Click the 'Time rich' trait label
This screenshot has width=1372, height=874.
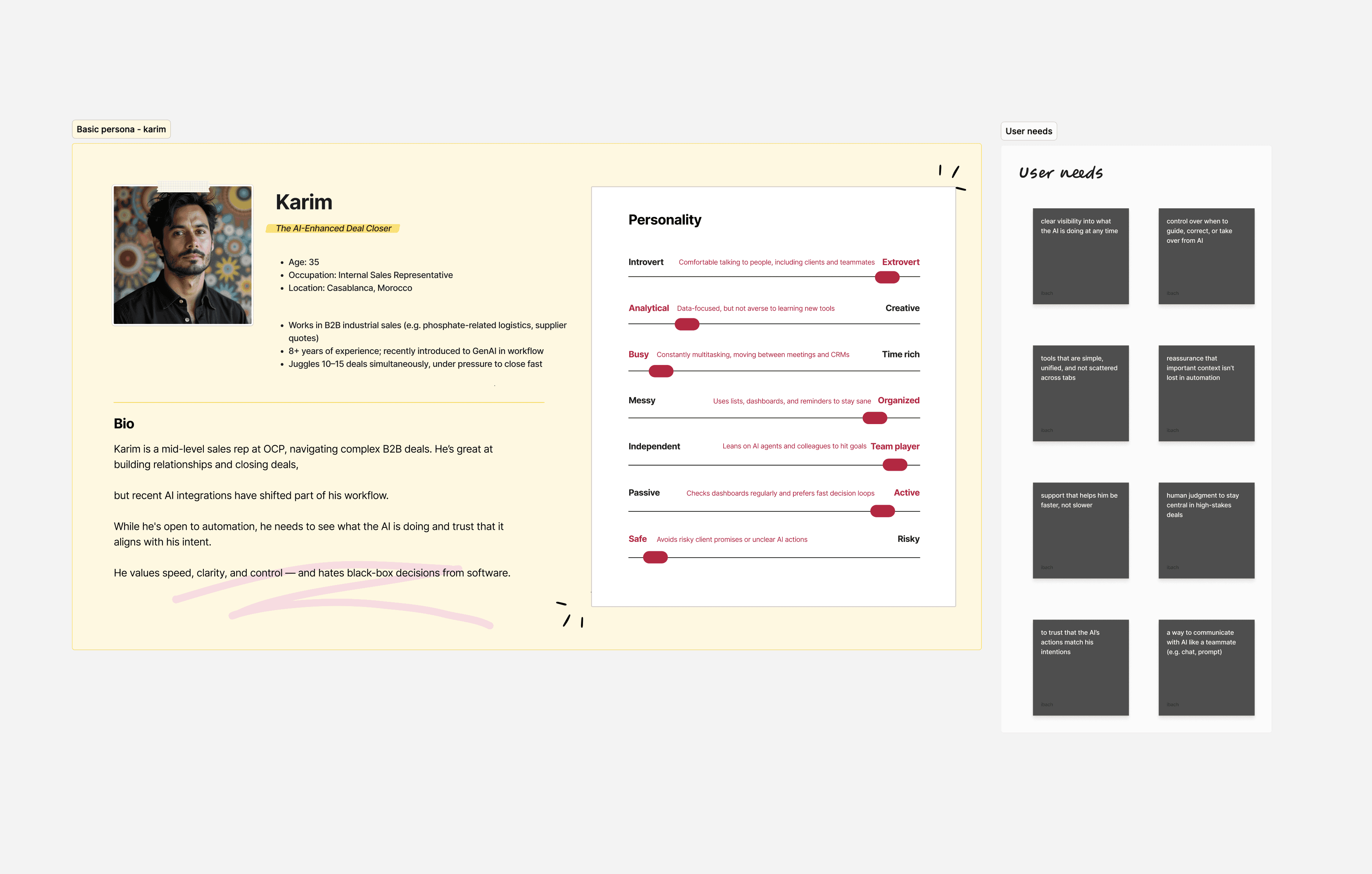[900, 354]
